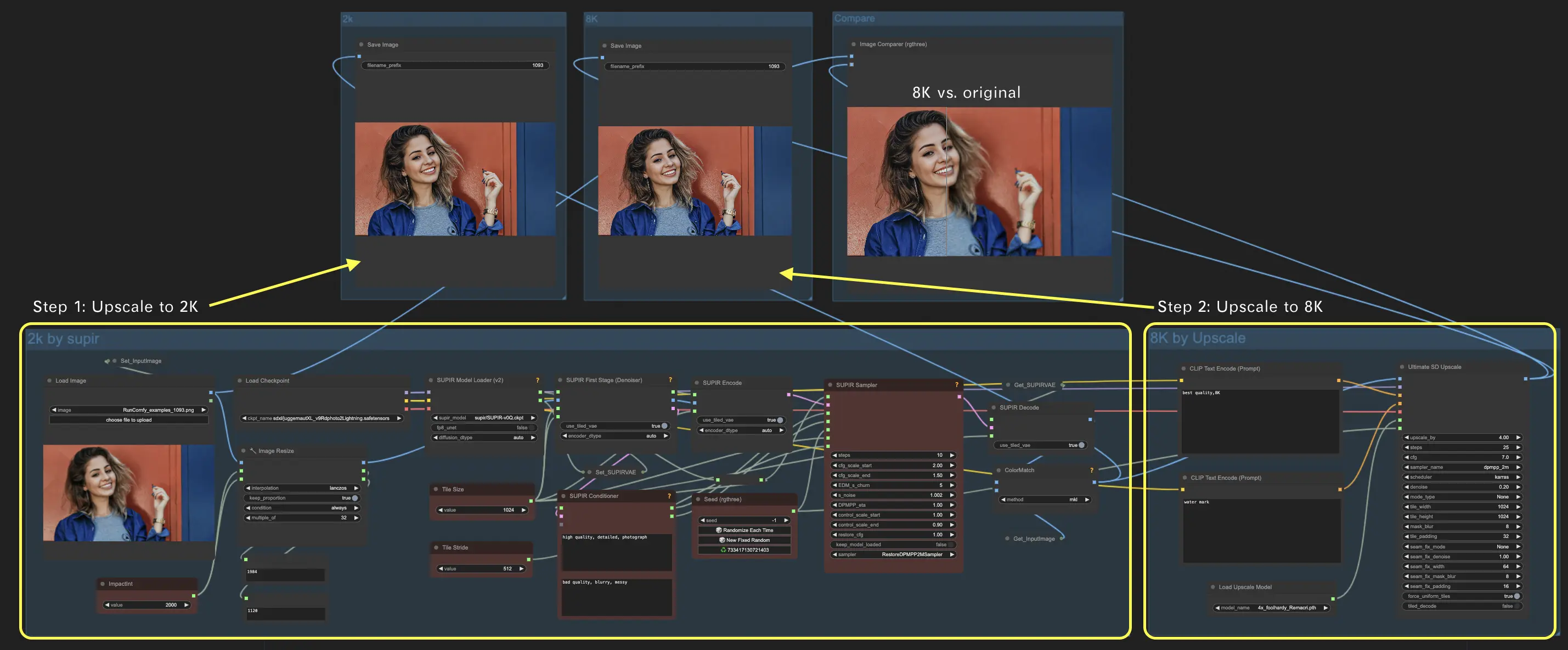Collapse the Seed (rgthree) node via its dot
The height and width of the screenshot is (650, 1568).
click(x=698, y=499)
